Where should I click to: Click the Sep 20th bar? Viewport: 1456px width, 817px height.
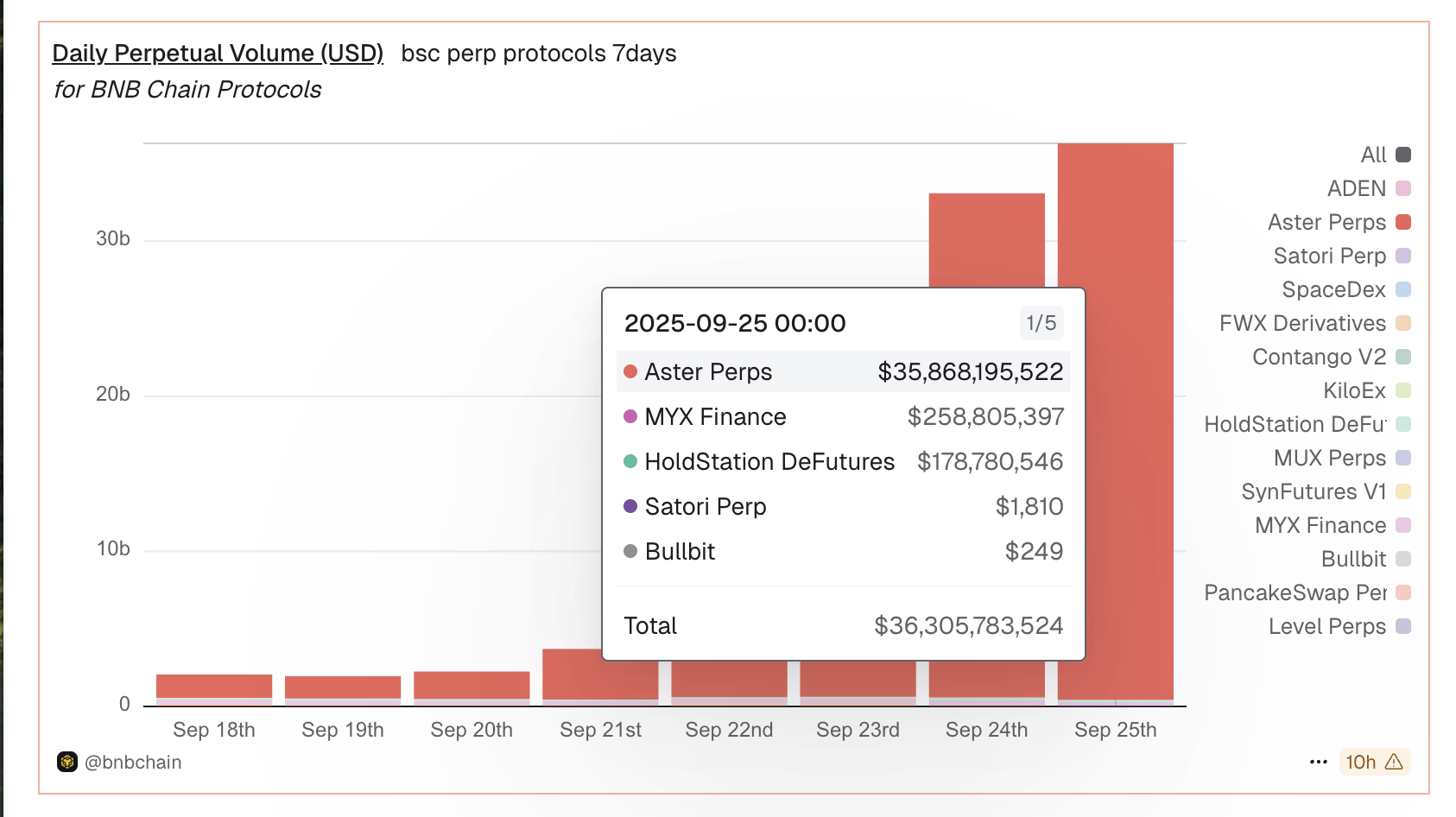[472, 685]
